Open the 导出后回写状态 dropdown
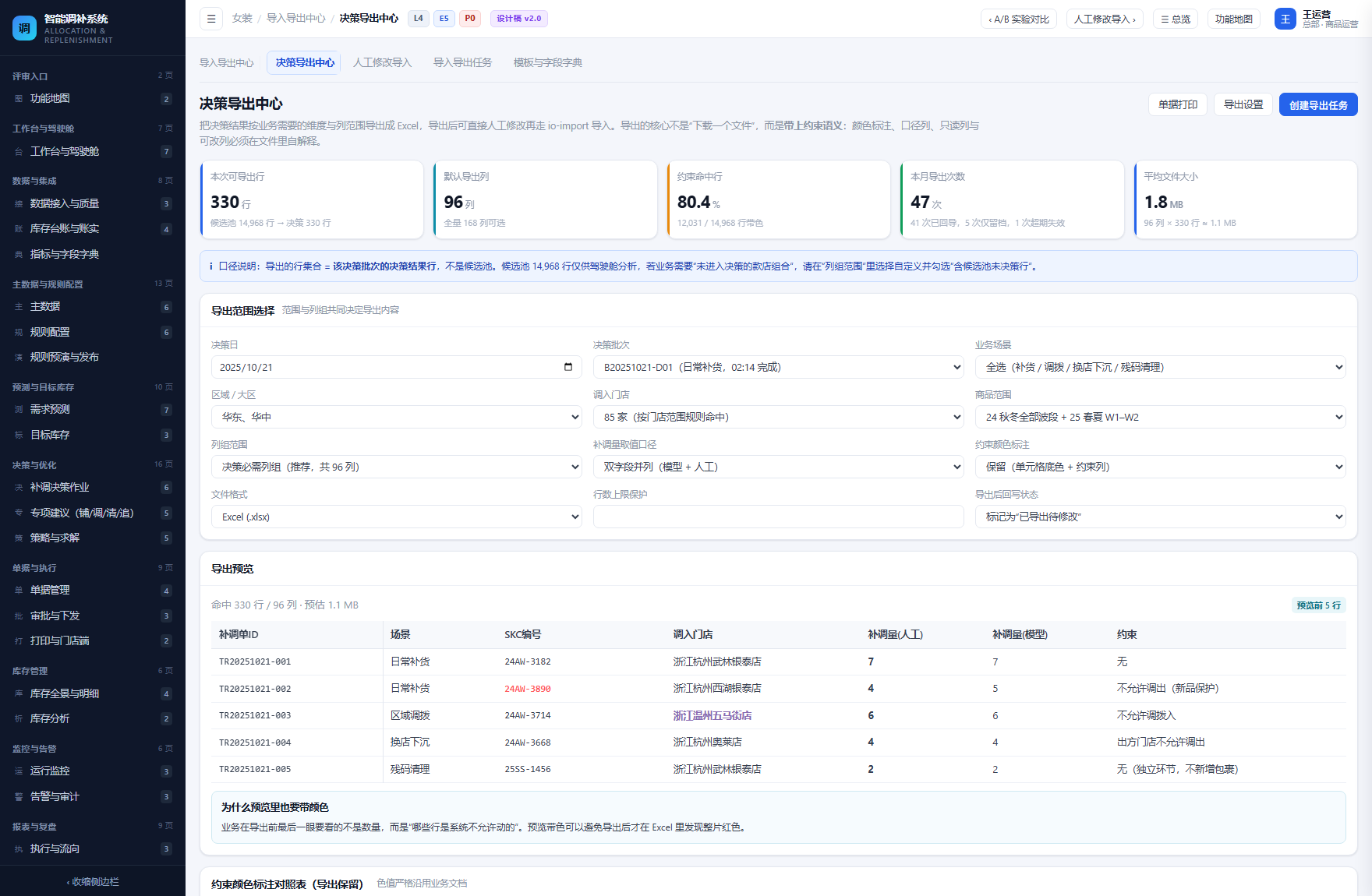1372x896 pixels. 1160,517
